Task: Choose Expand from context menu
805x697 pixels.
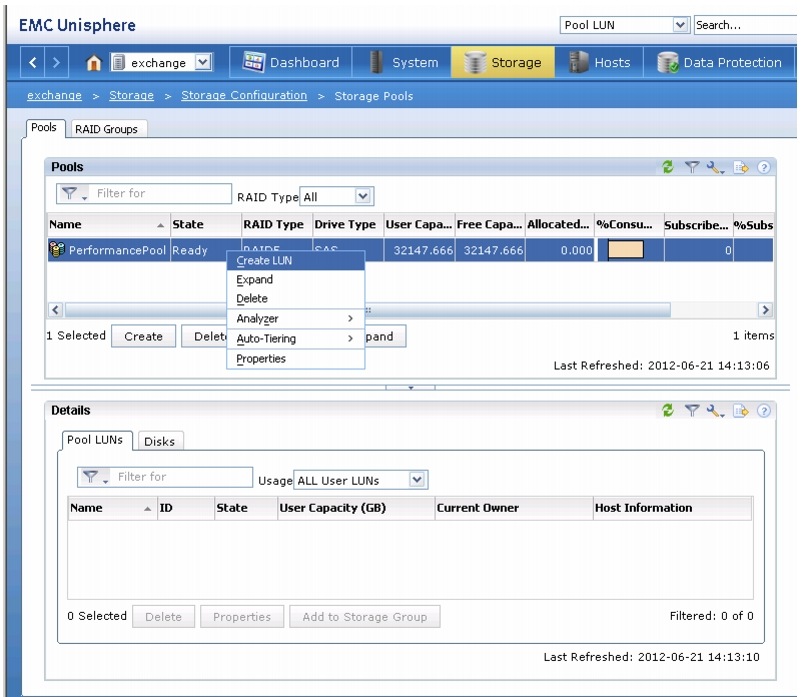Action: coord(295,280)
